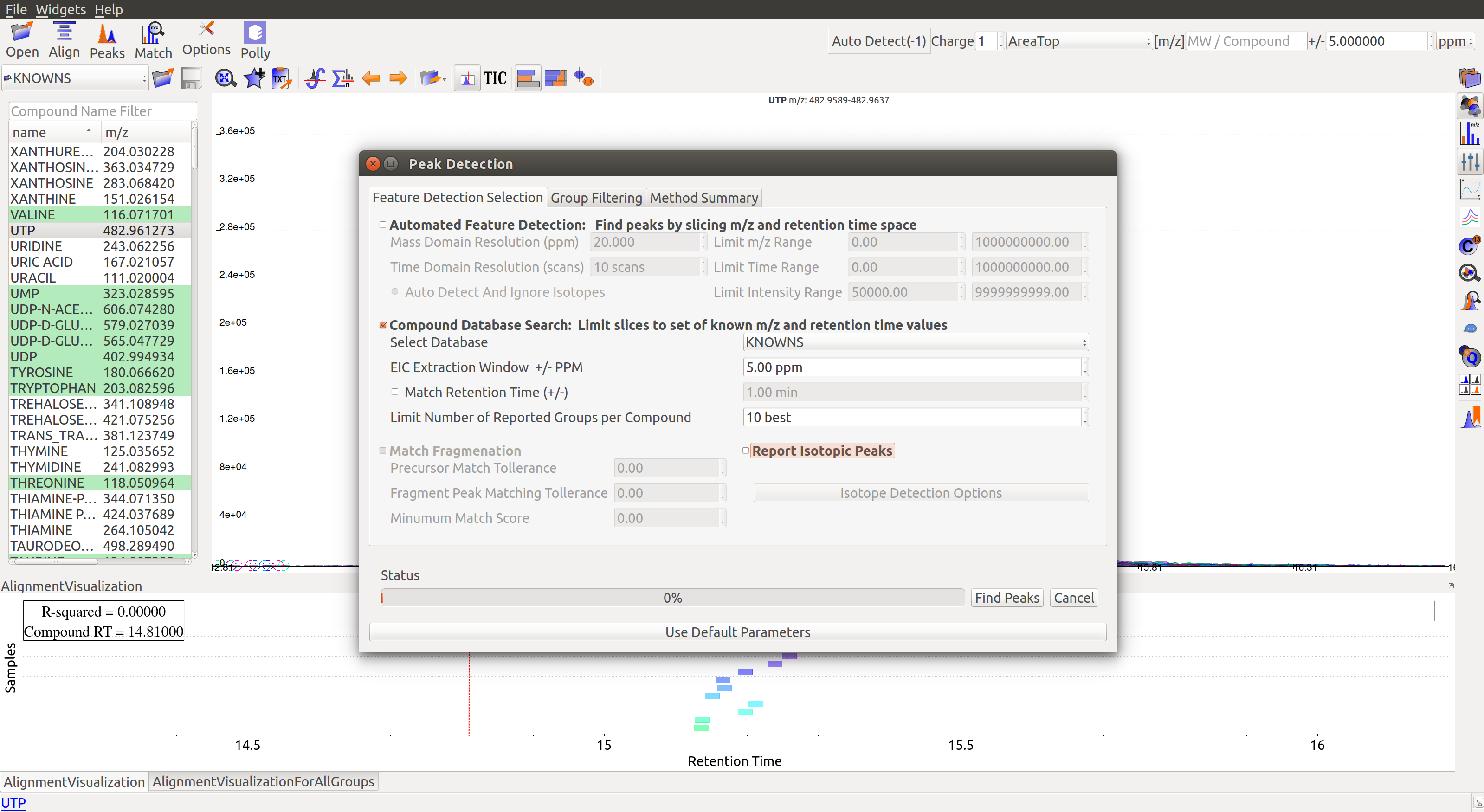The width and height of the screenshot is (1484, 812).
Task: Click the Auto Detect(-1) button
Action: [x=878, y=41]
